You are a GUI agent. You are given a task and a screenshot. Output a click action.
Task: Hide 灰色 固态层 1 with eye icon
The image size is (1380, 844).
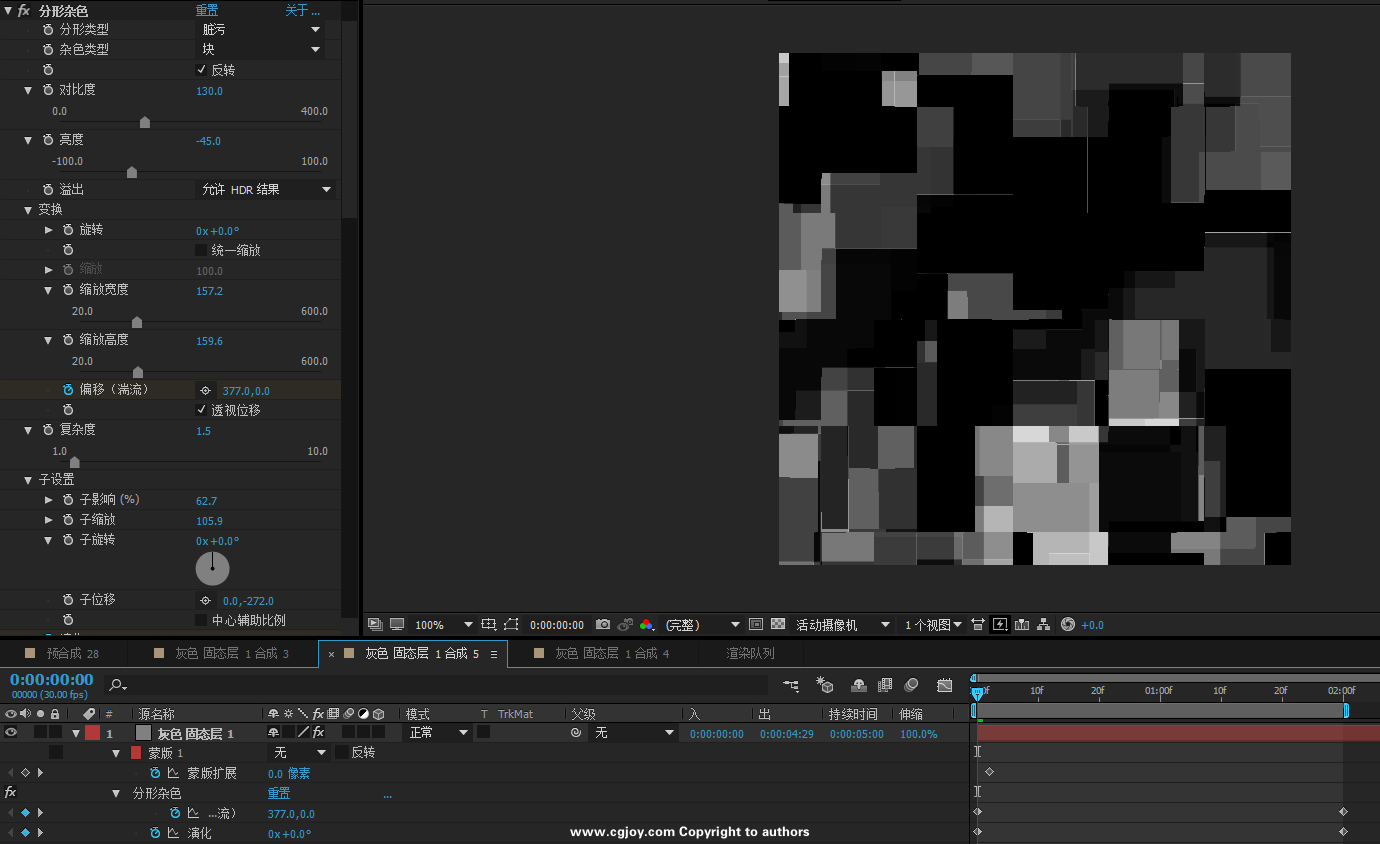point(11,733)
